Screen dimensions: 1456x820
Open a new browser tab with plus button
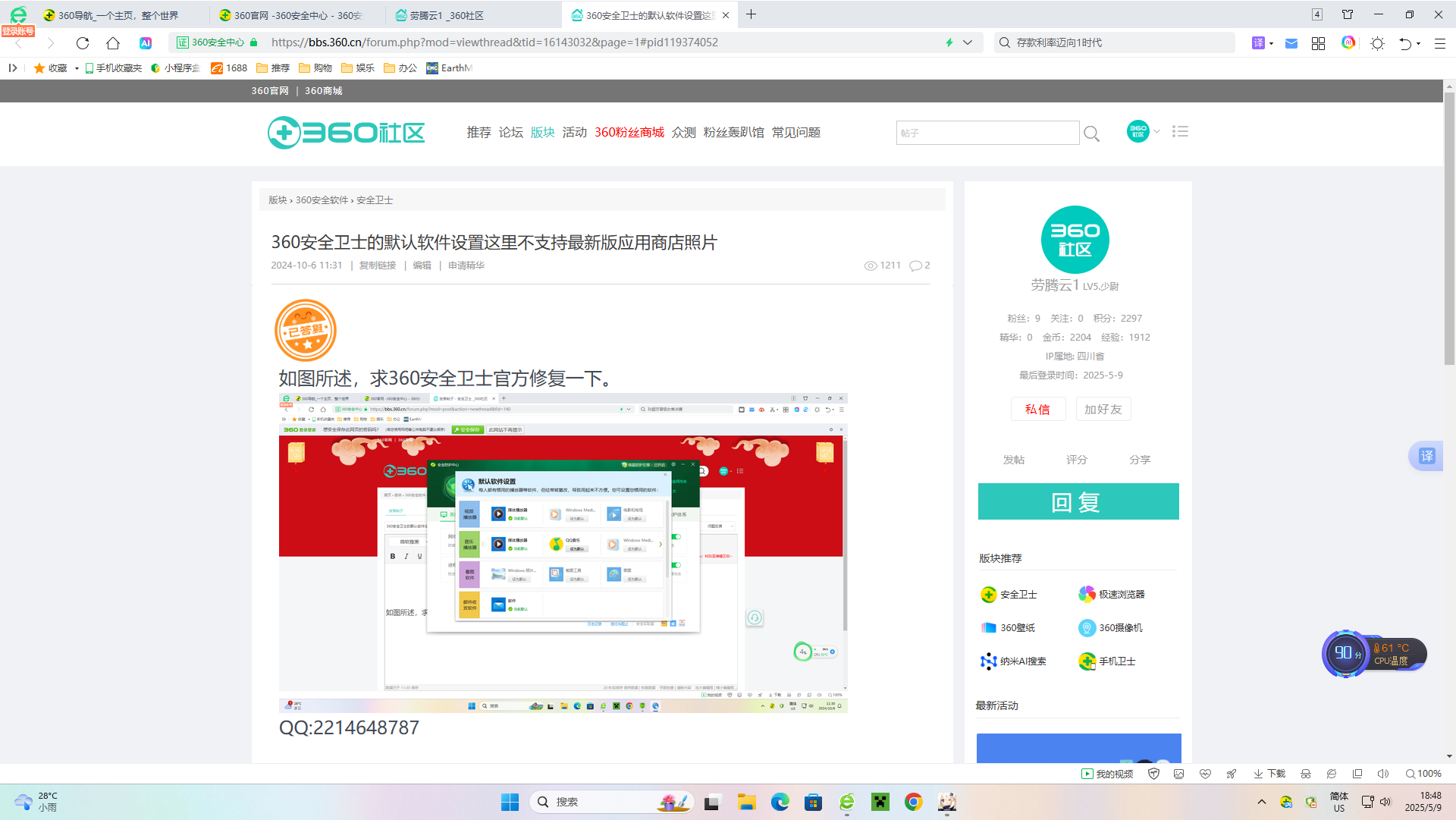[751, 14]
